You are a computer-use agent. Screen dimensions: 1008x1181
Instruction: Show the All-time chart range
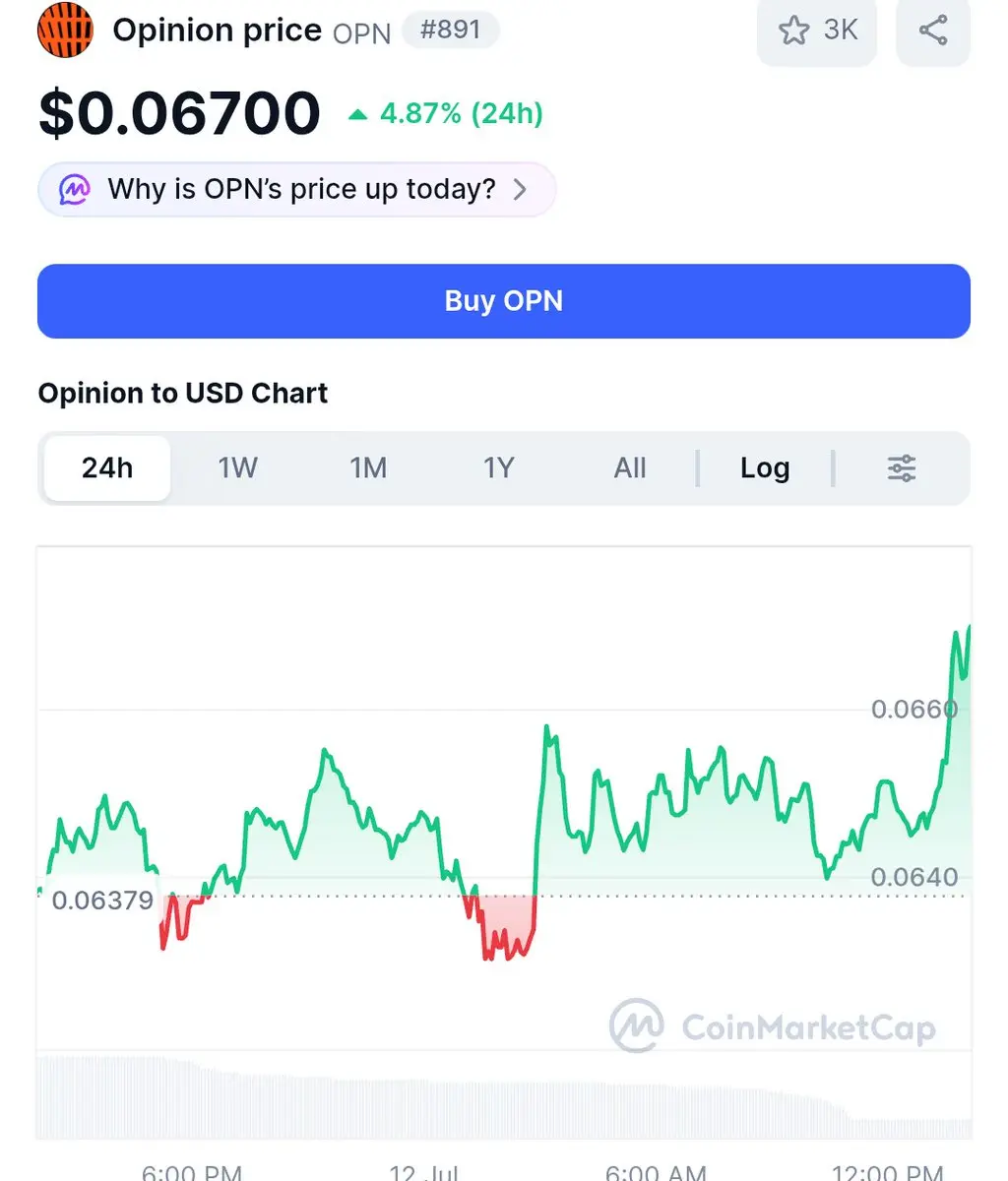(630, 468)
